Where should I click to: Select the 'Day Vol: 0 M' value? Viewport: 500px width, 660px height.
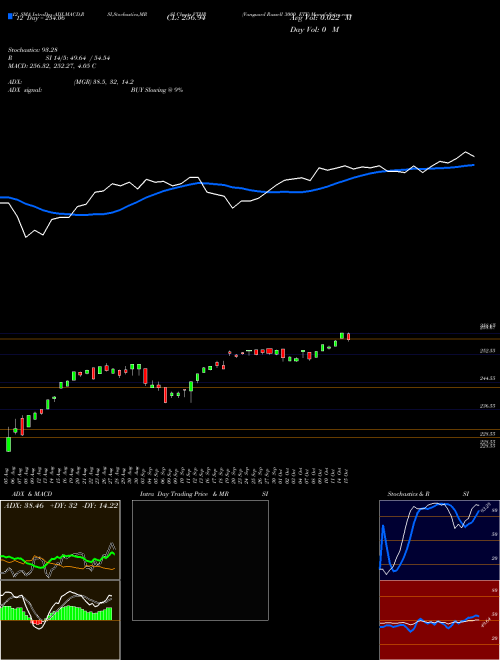tap(314, 30)
